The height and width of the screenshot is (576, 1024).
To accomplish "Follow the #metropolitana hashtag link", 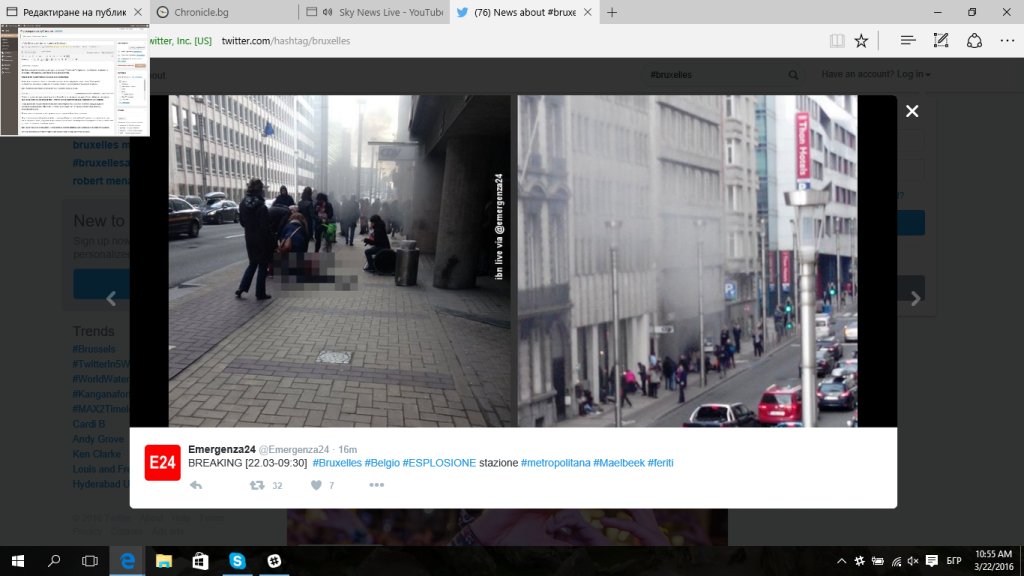I will pyautogui.click(x=556, y=463).
